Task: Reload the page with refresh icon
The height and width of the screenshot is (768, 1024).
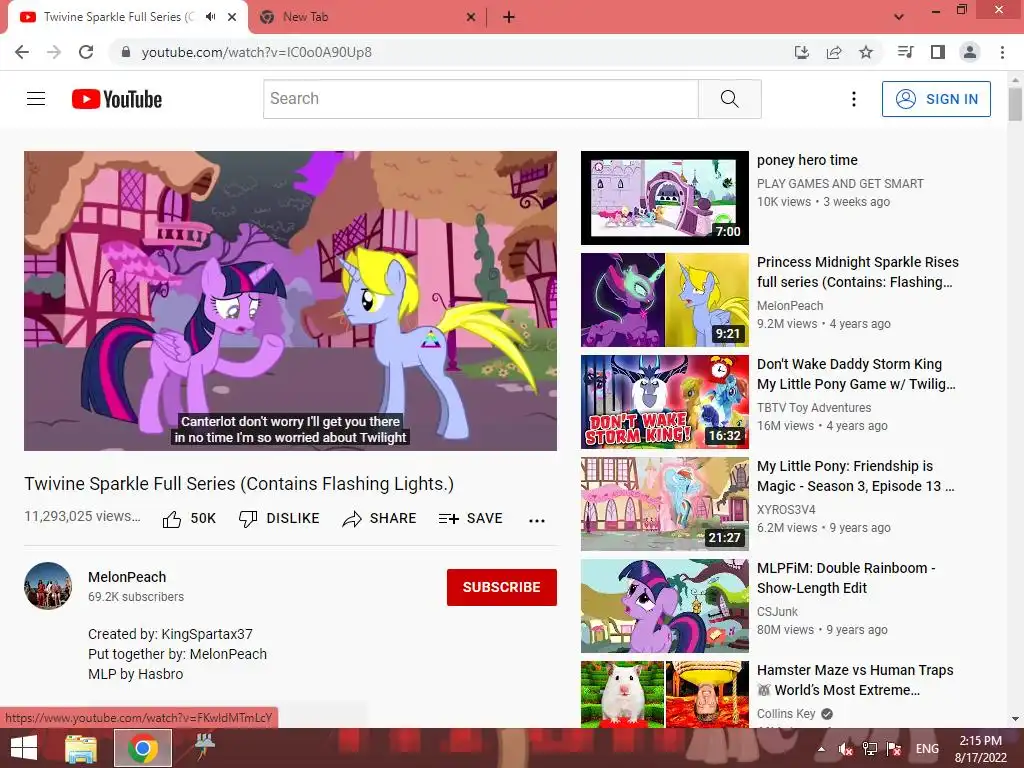Action: click(x=86, y=52)
